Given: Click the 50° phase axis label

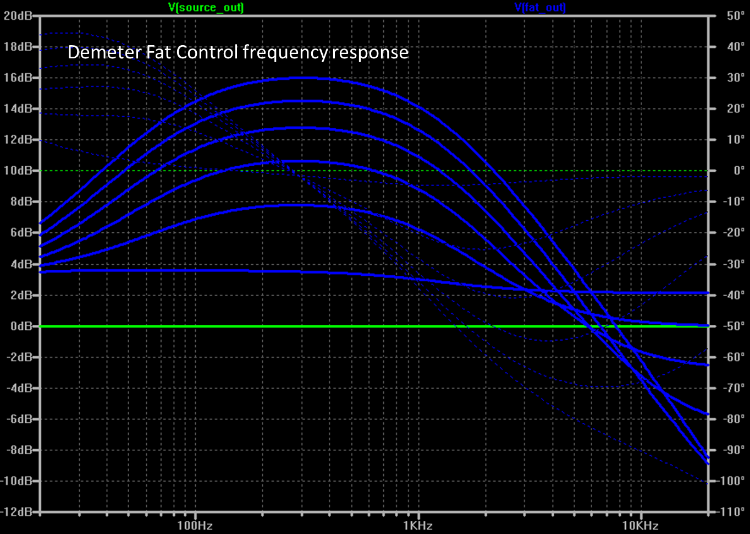Looking at the screenshot, I should point(731,16).
